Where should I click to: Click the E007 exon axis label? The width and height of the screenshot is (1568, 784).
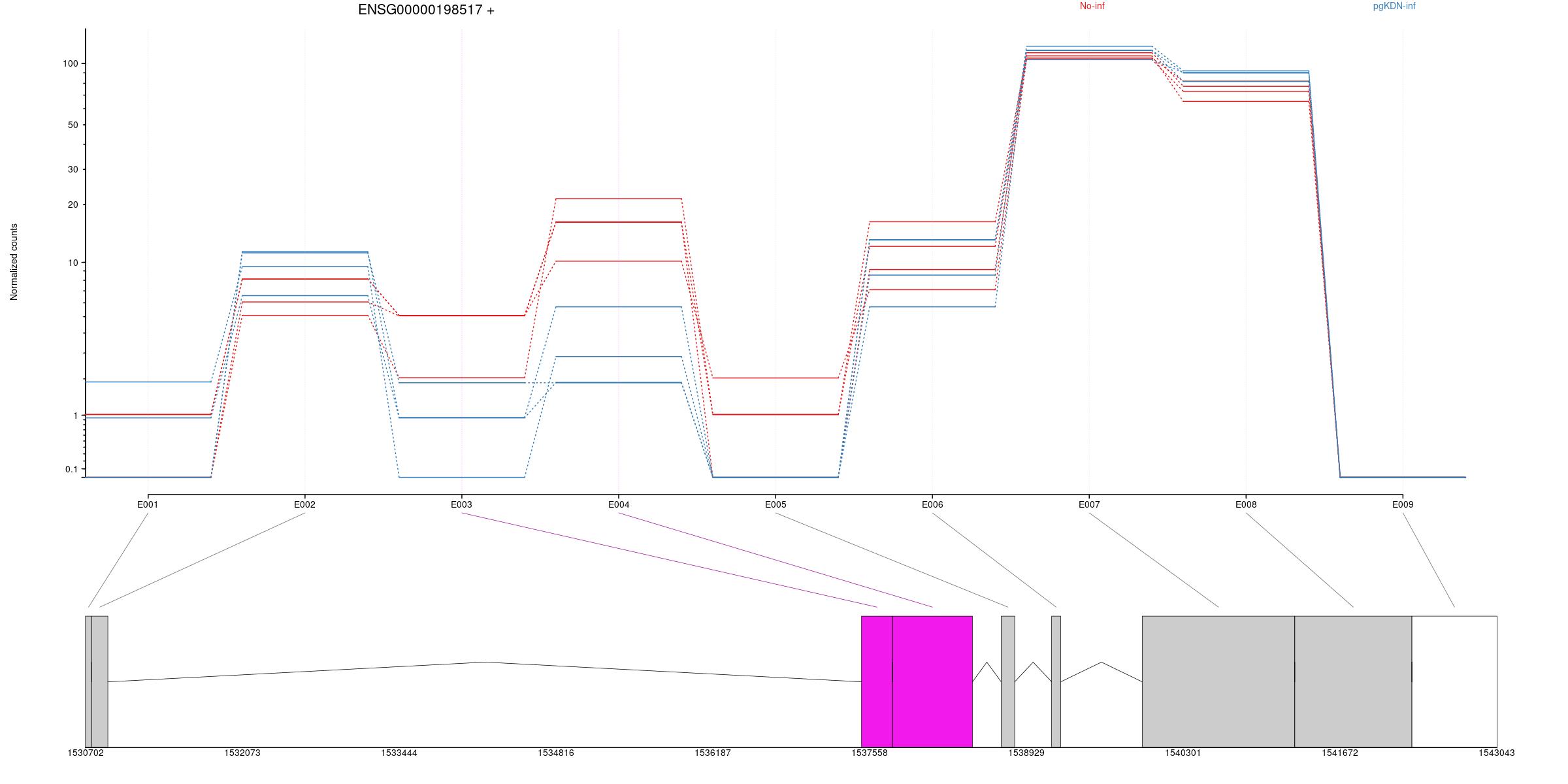point(1089,504)
